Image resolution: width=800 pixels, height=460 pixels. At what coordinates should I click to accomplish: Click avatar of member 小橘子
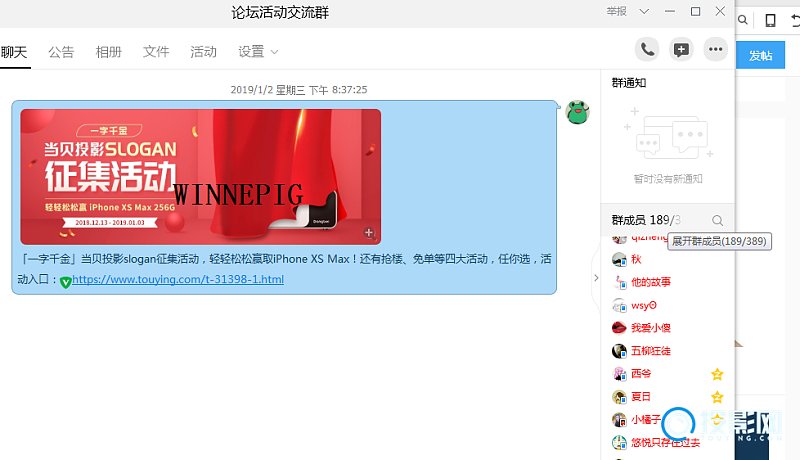point(619,420)
